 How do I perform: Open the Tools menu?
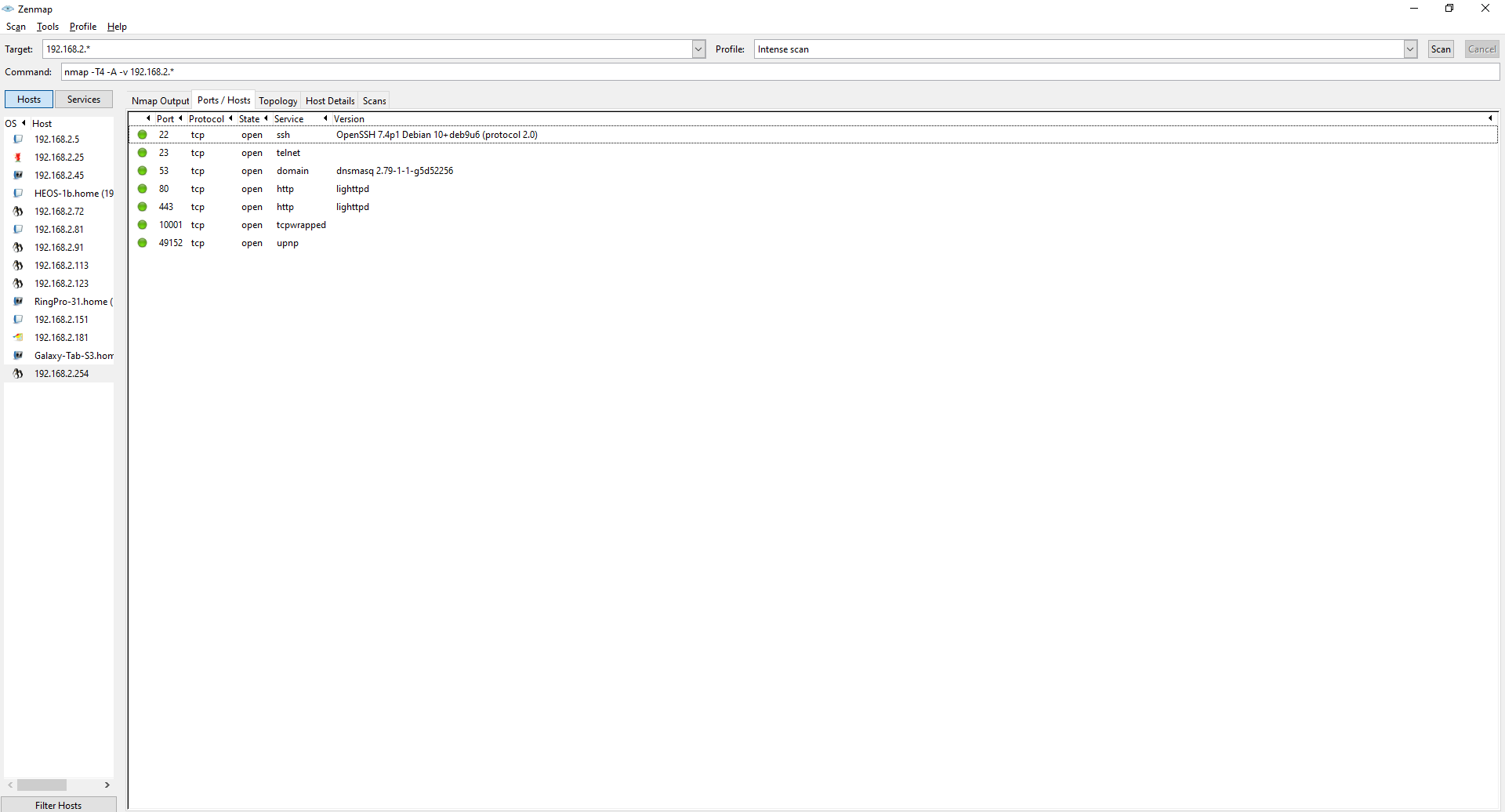48,27
